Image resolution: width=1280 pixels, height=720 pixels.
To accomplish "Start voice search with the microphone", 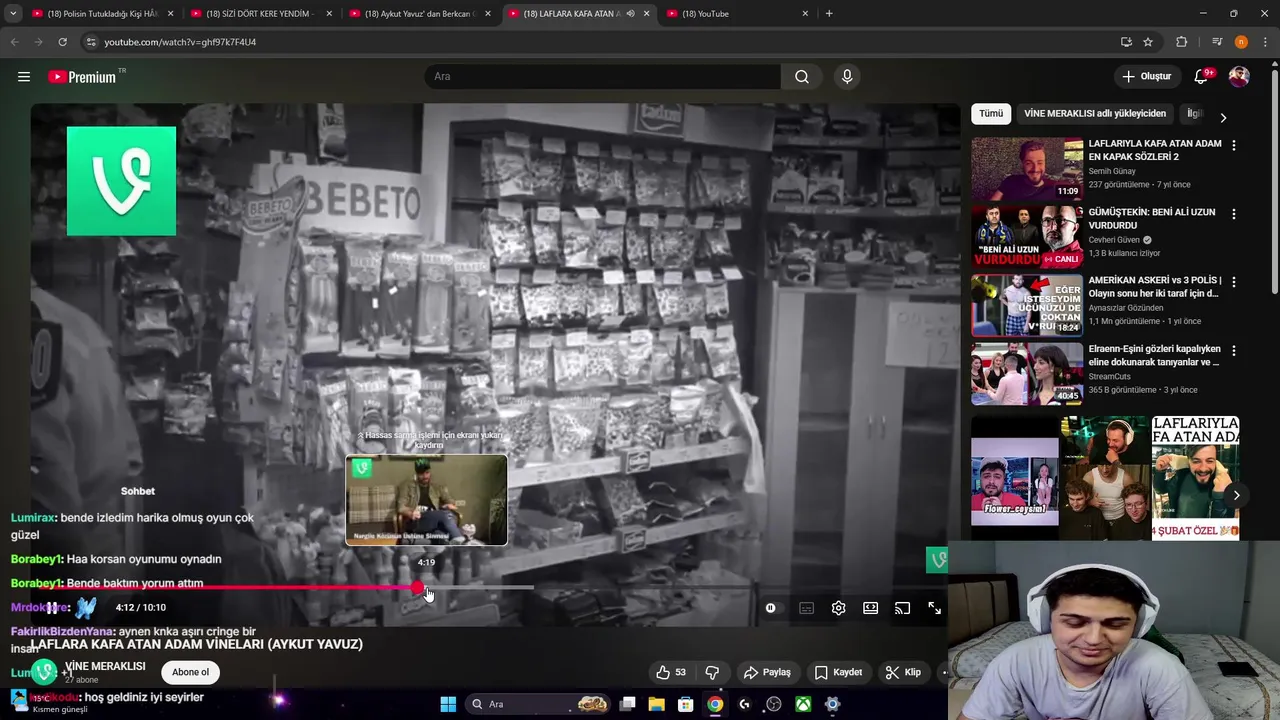I will coord(847,77).
